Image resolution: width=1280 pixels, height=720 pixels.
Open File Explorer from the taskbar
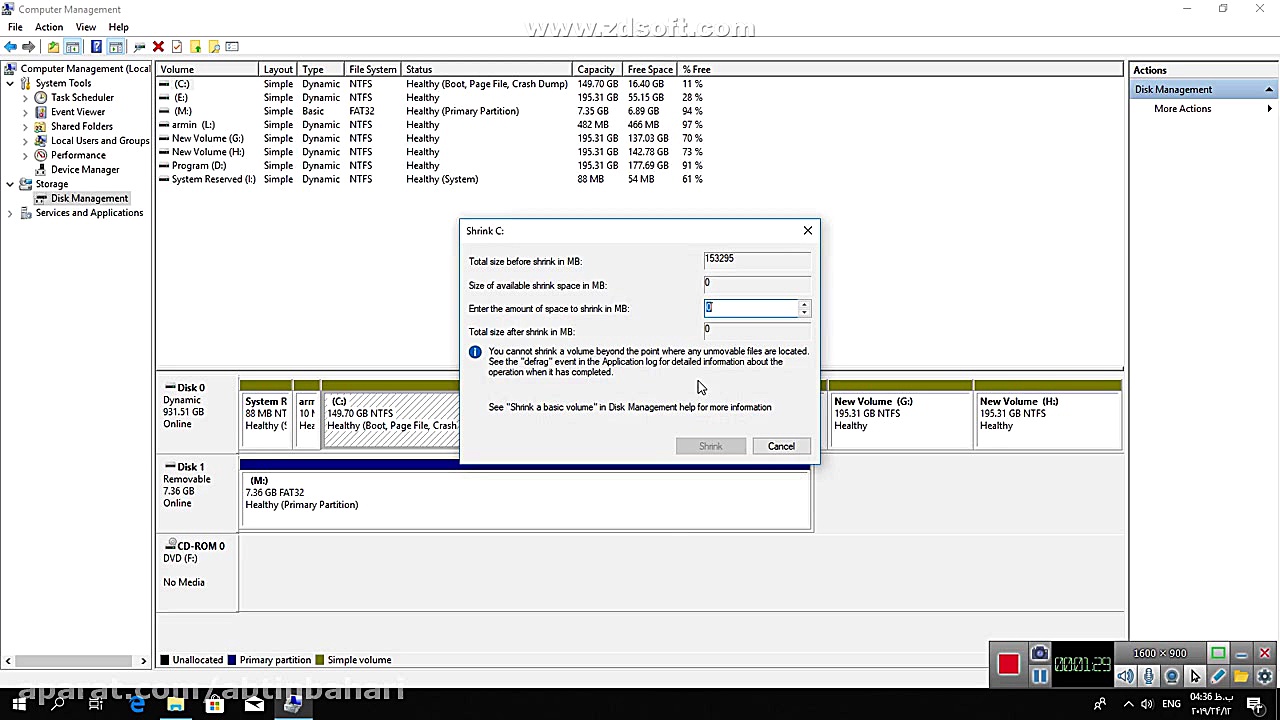point(176,705)
